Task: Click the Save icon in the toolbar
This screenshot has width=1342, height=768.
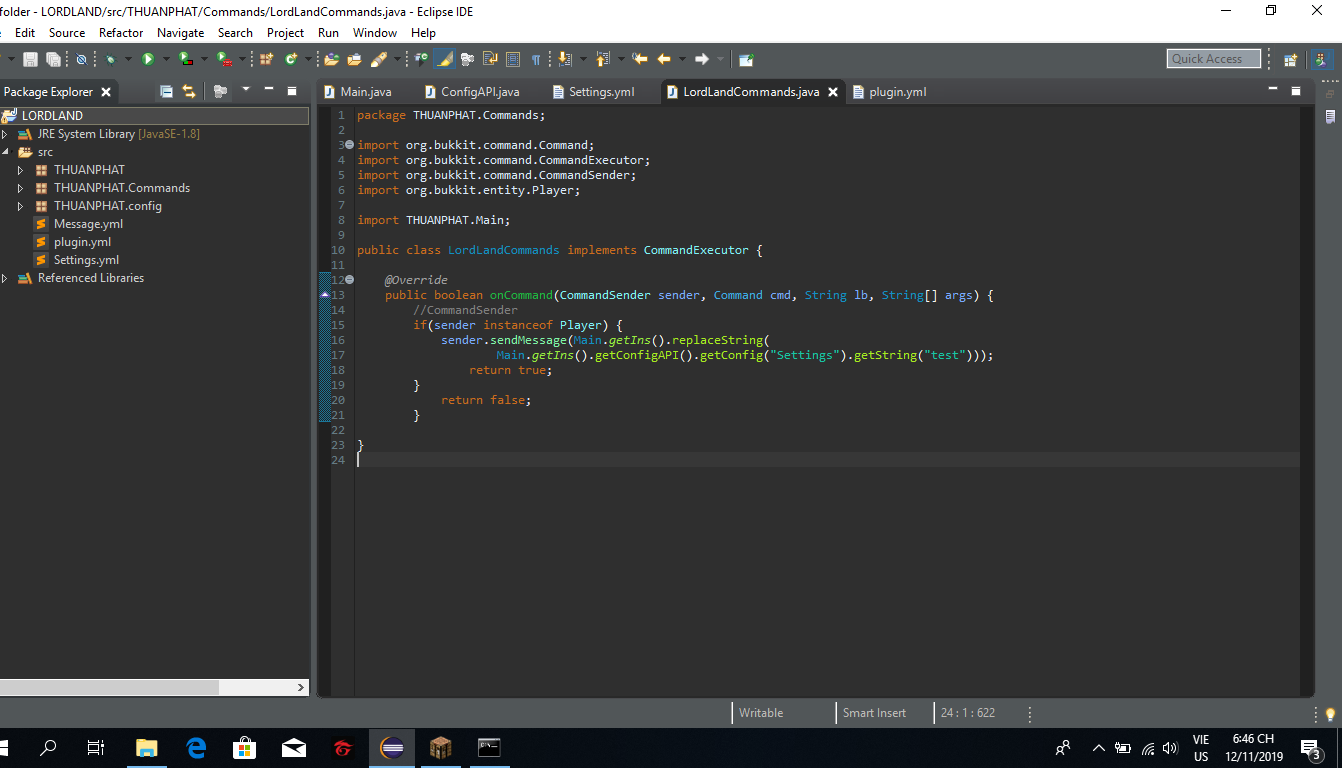Action: (30, 59)
